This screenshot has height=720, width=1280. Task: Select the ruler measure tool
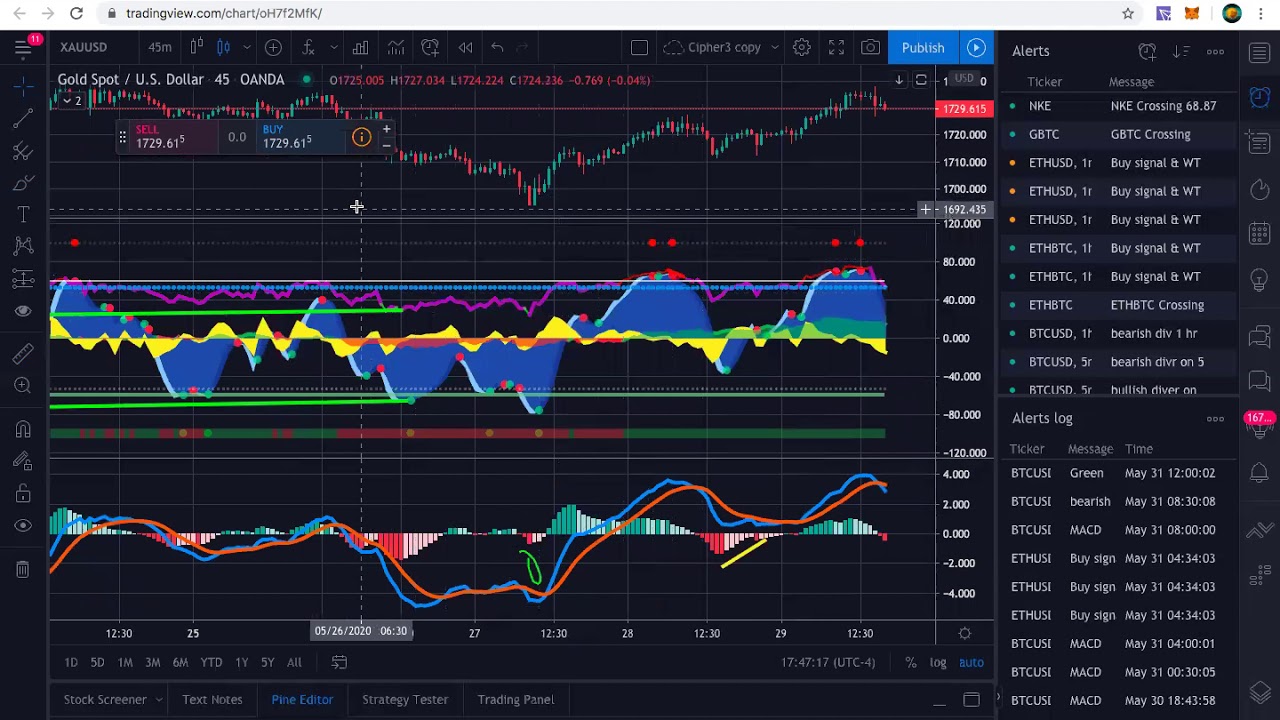coord(23,353)
